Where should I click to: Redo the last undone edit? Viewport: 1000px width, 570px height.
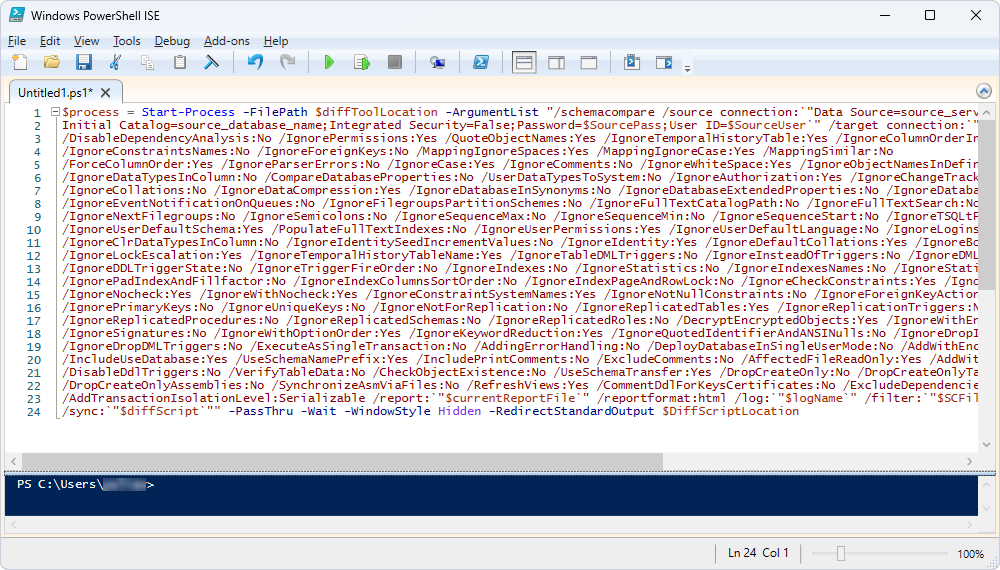[x=288, y=62]
